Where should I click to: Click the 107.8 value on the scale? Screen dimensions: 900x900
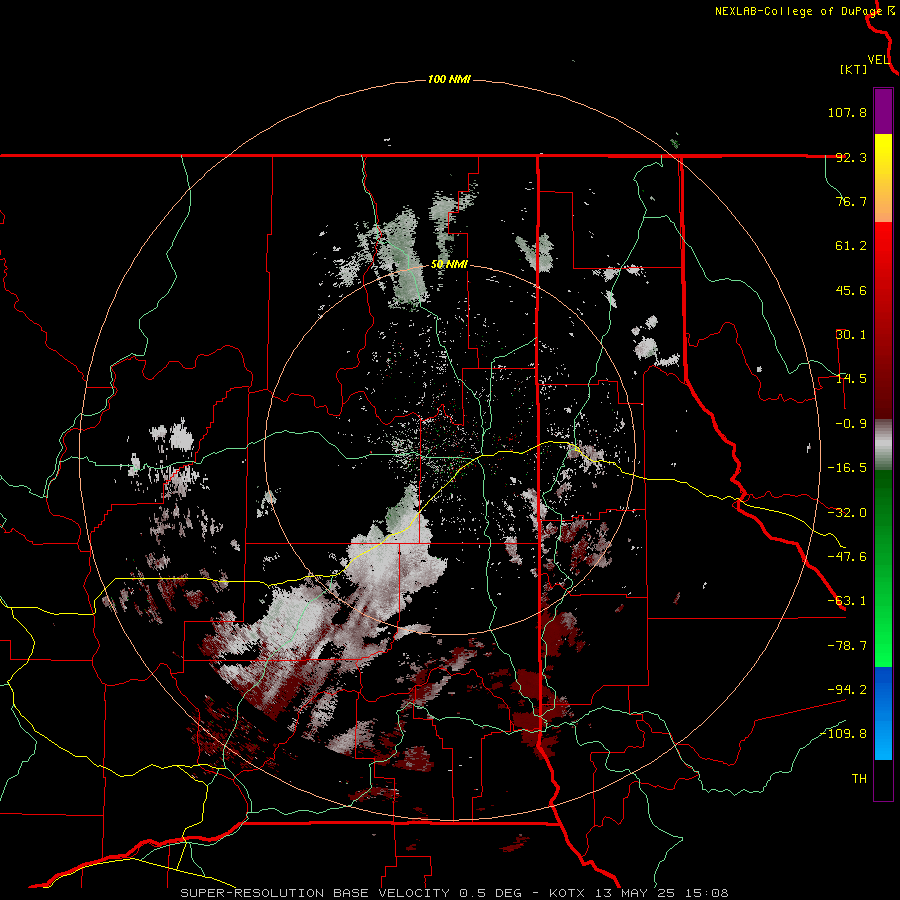[x=847, y=112]
